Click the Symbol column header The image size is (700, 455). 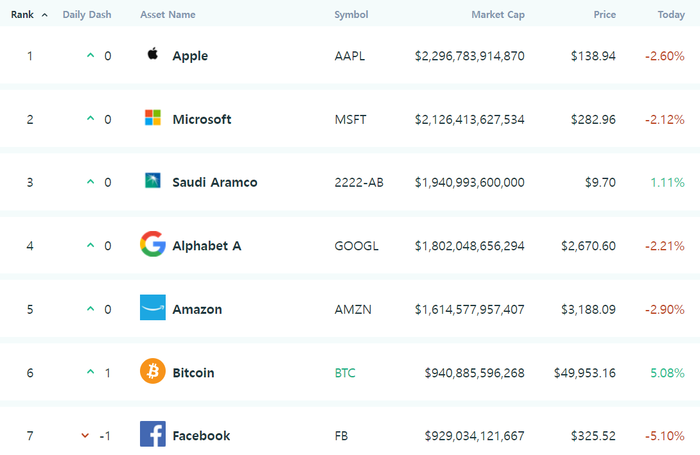(x=351, y=15)
